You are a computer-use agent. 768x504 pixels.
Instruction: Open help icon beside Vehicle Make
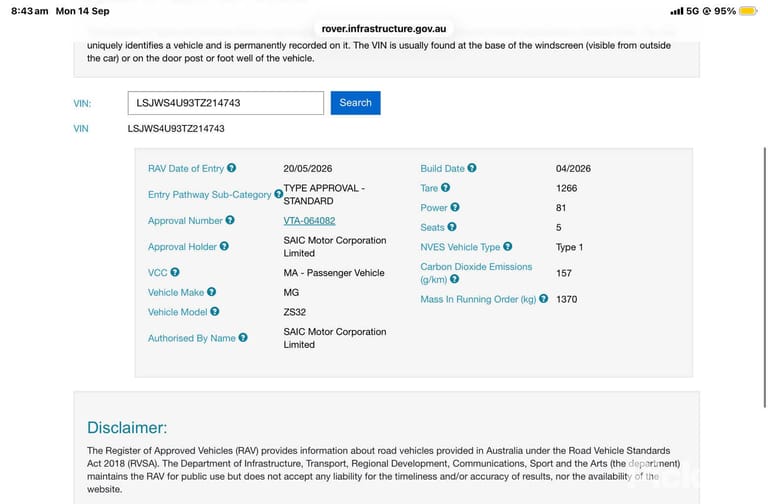211,292
